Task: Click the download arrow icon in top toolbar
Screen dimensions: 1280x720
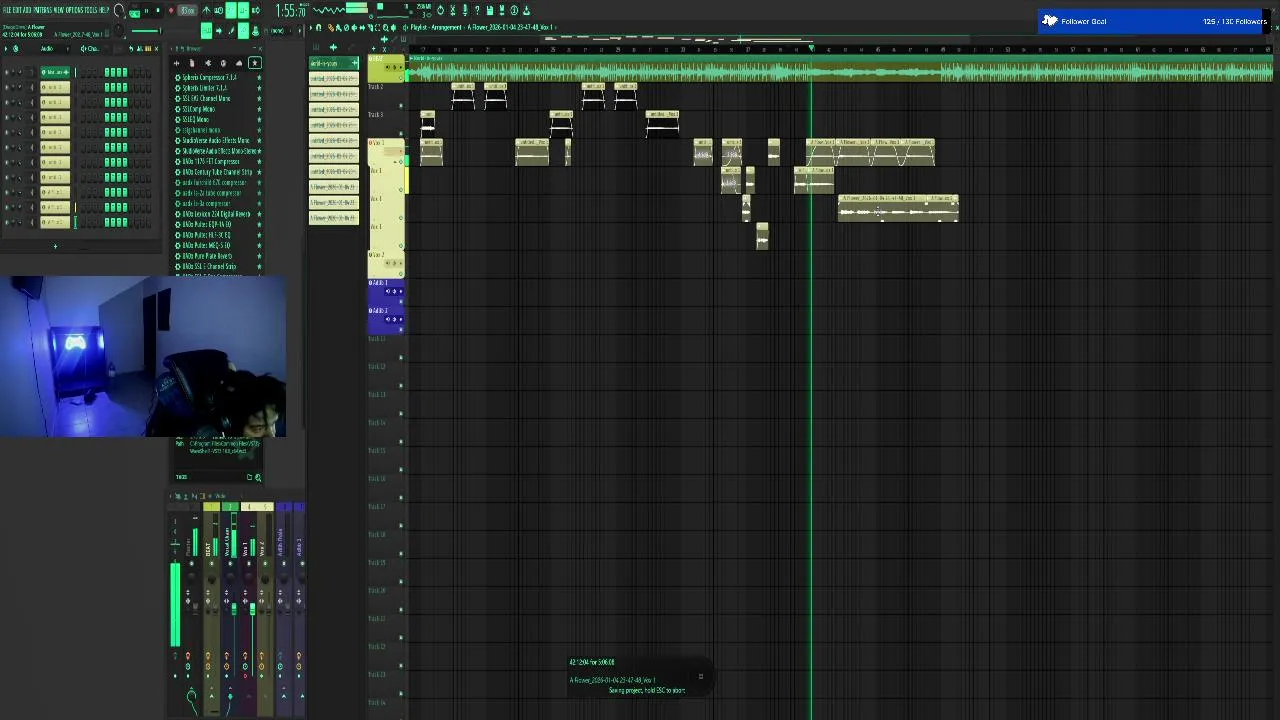Action: pyautogui.click(x=527, y=10)
